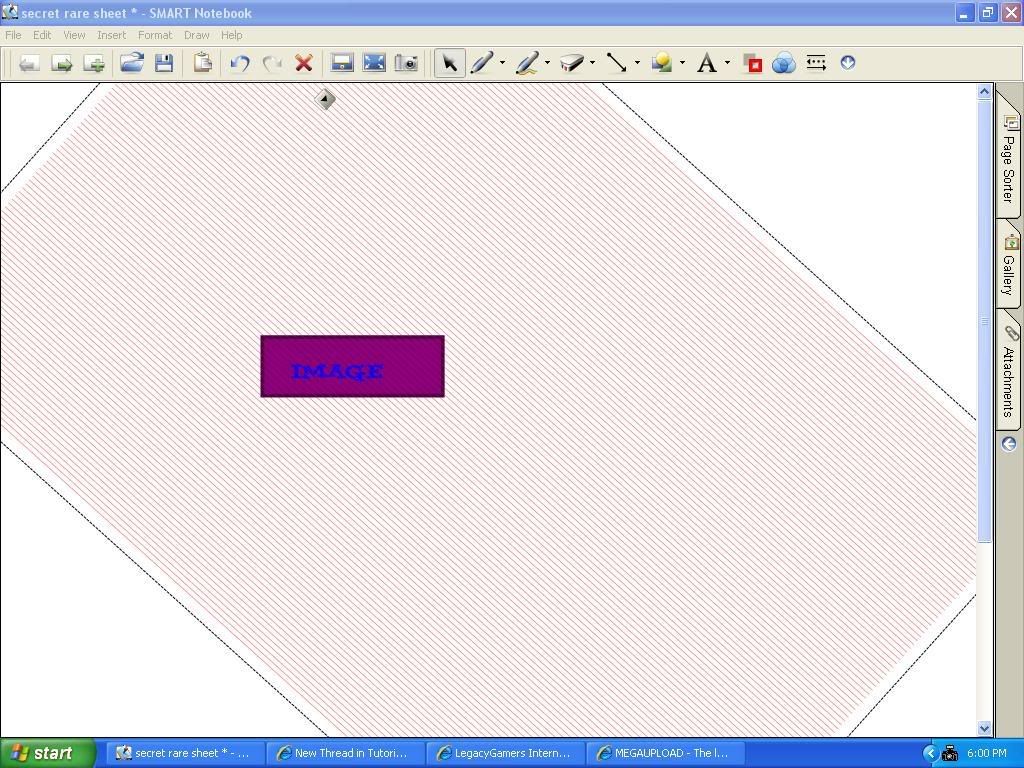The height and width of the screenshot is (768, 1024).
Task: Save the secret rare sheet notebook
Action: point(165,63)
